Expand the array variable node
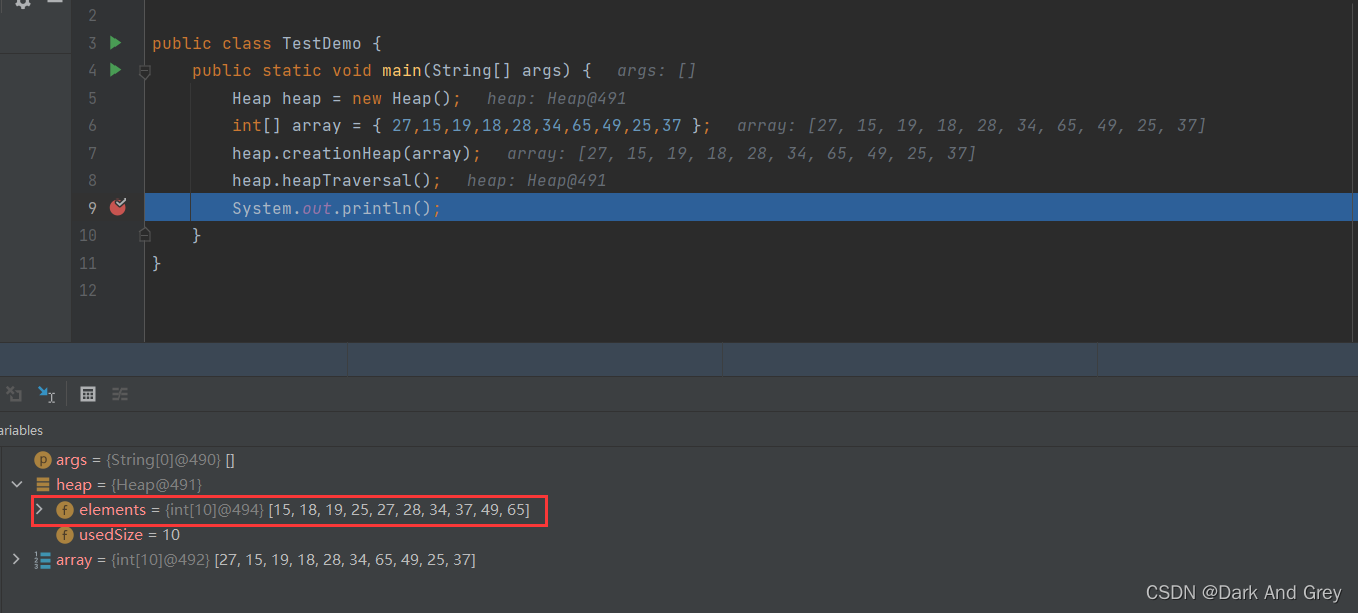1358x613 pixels. tap(16, 560)
